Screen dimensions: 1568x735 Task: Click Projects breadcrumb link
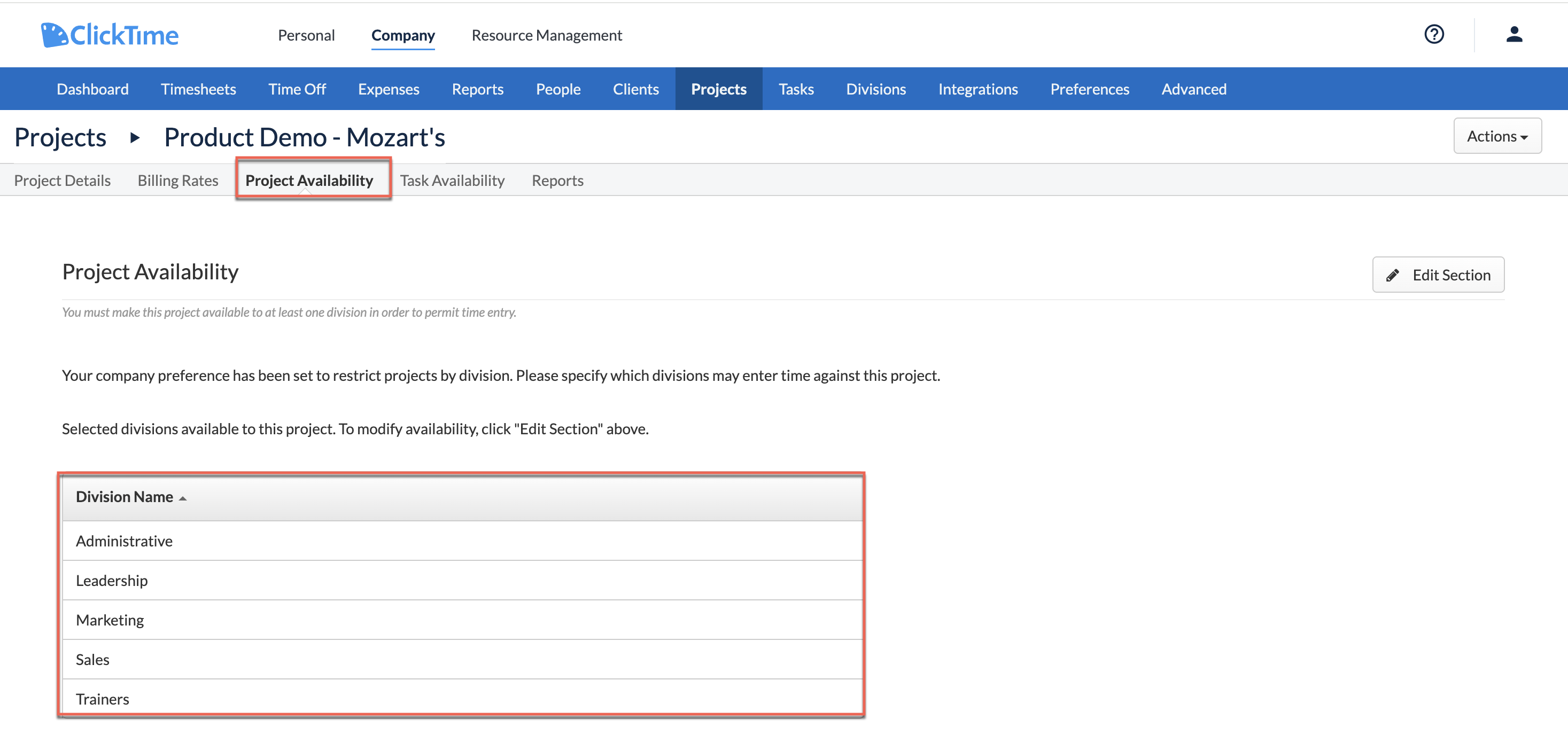(60, 137)
